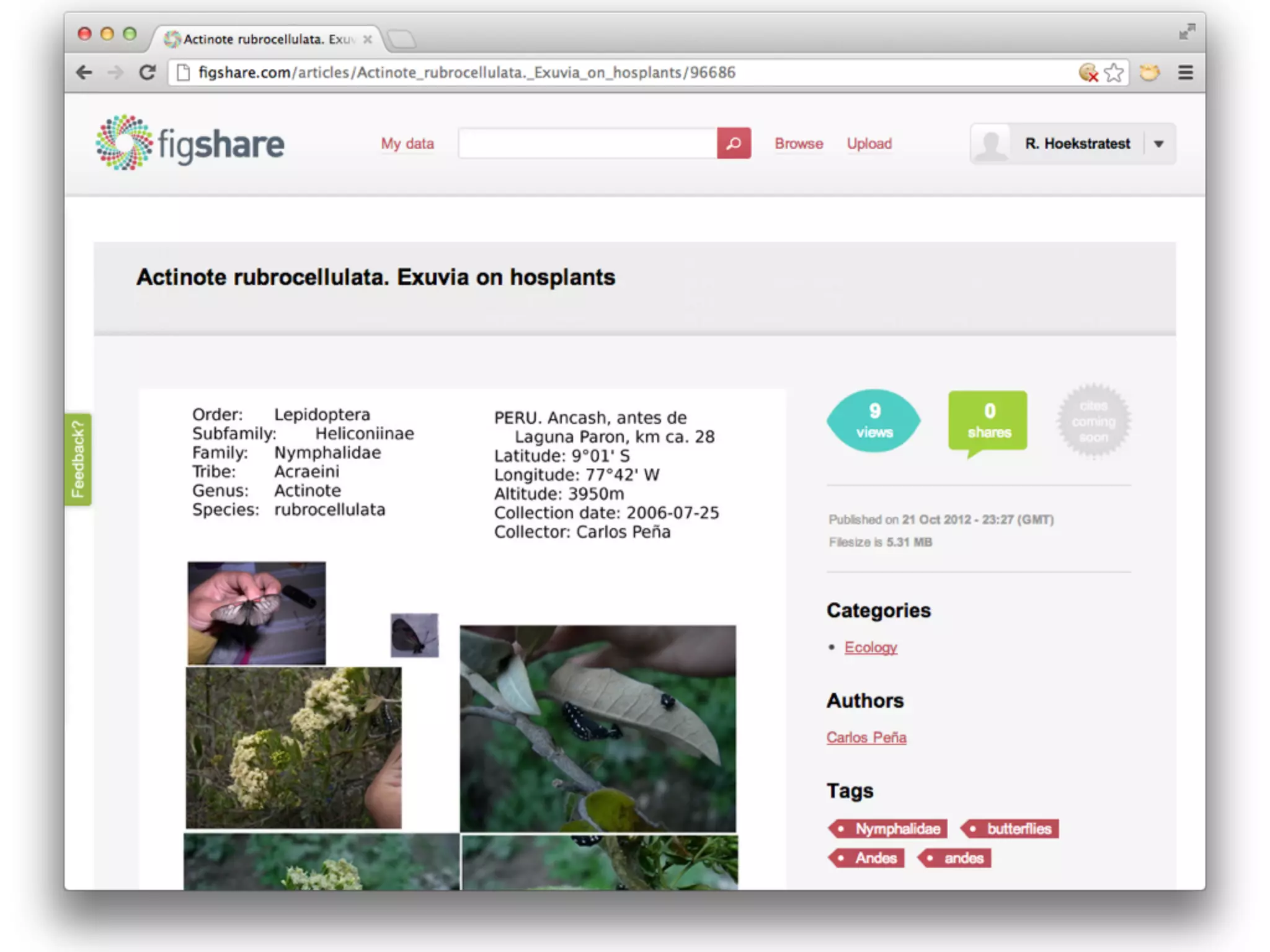1270x952 pixels.
Task: Open the Upload page link
Action: [x=869, y=143]
